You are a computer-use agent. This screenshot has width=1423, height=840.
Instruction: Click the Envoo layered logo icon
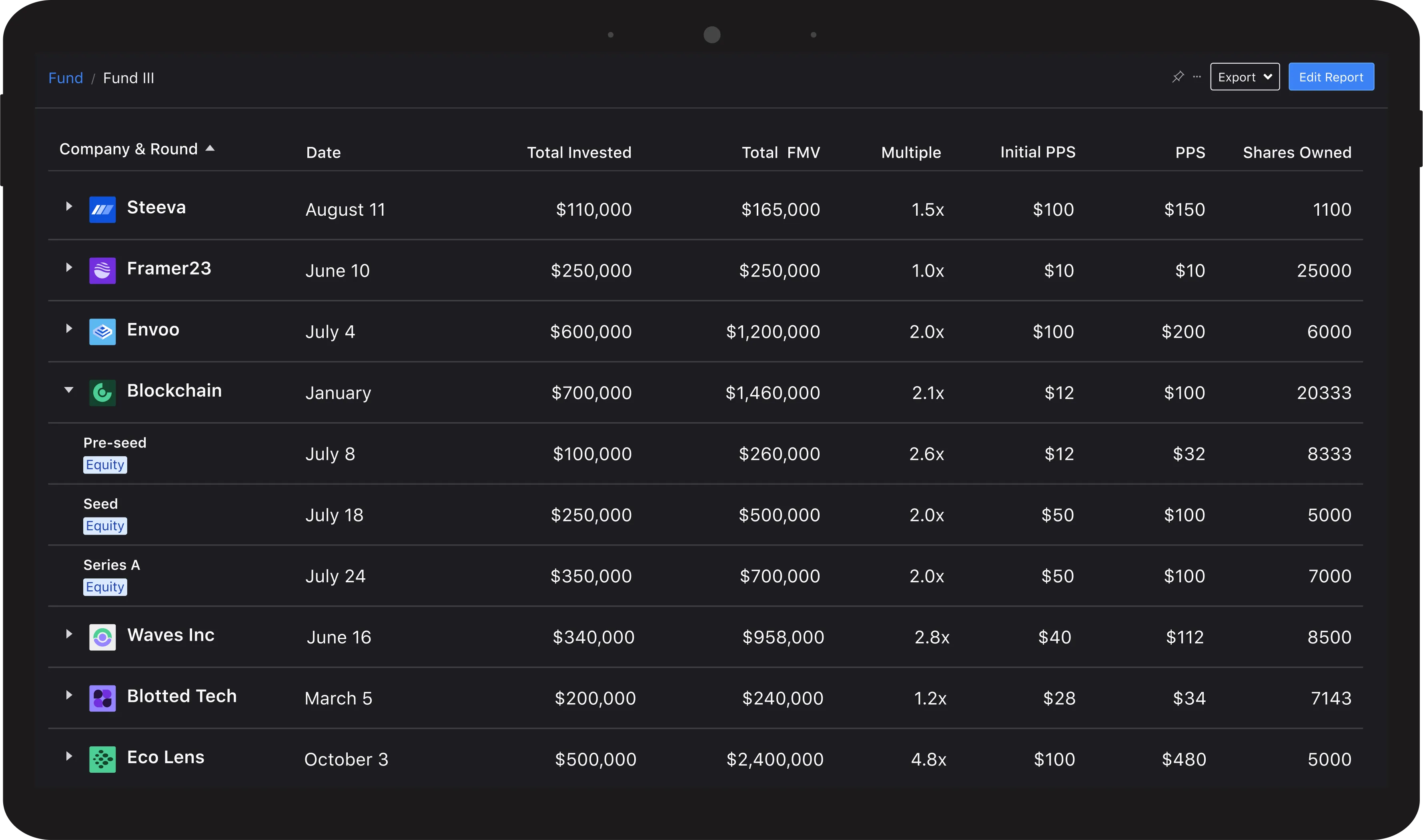coord(102,332)
